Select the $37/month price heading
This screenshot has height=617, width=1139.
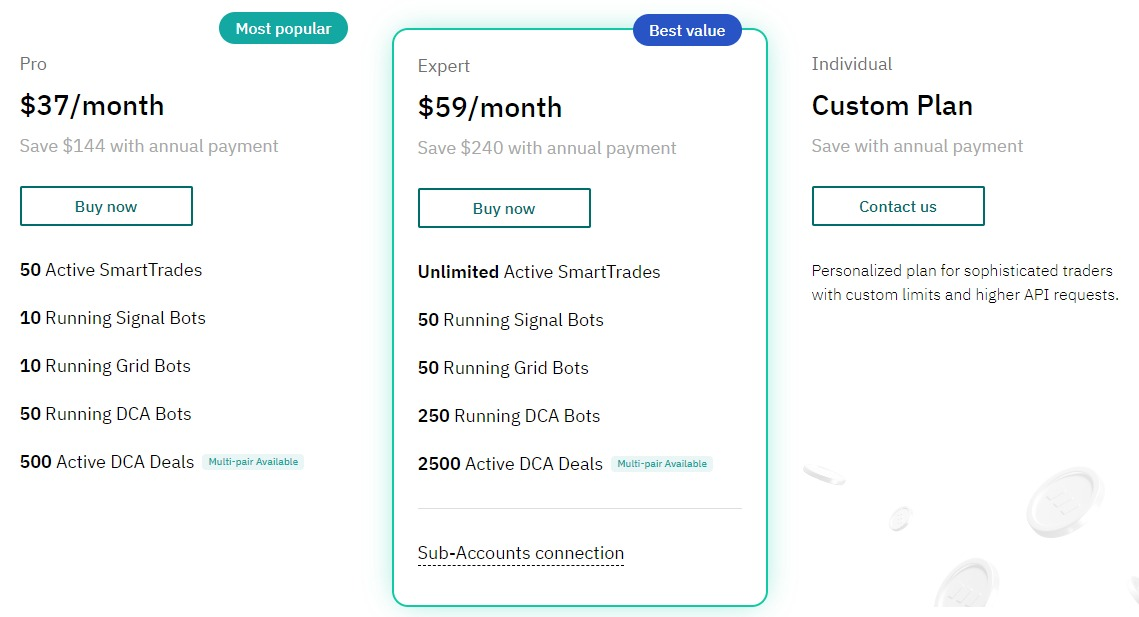coord(92,106)
